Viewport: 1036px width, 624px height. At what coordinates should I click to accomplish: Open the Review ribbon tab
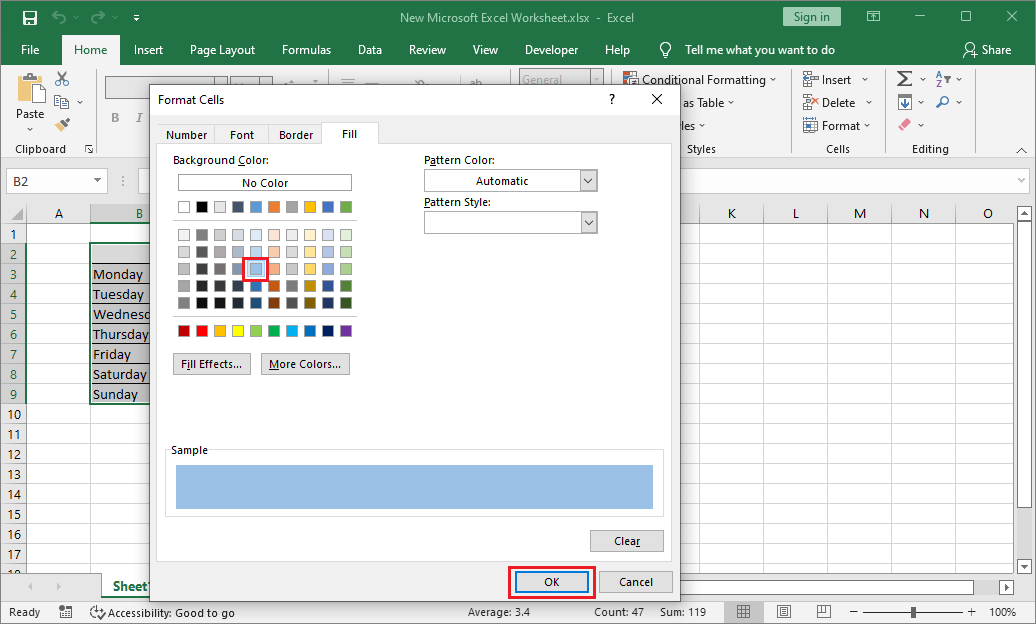coord(427,49)
